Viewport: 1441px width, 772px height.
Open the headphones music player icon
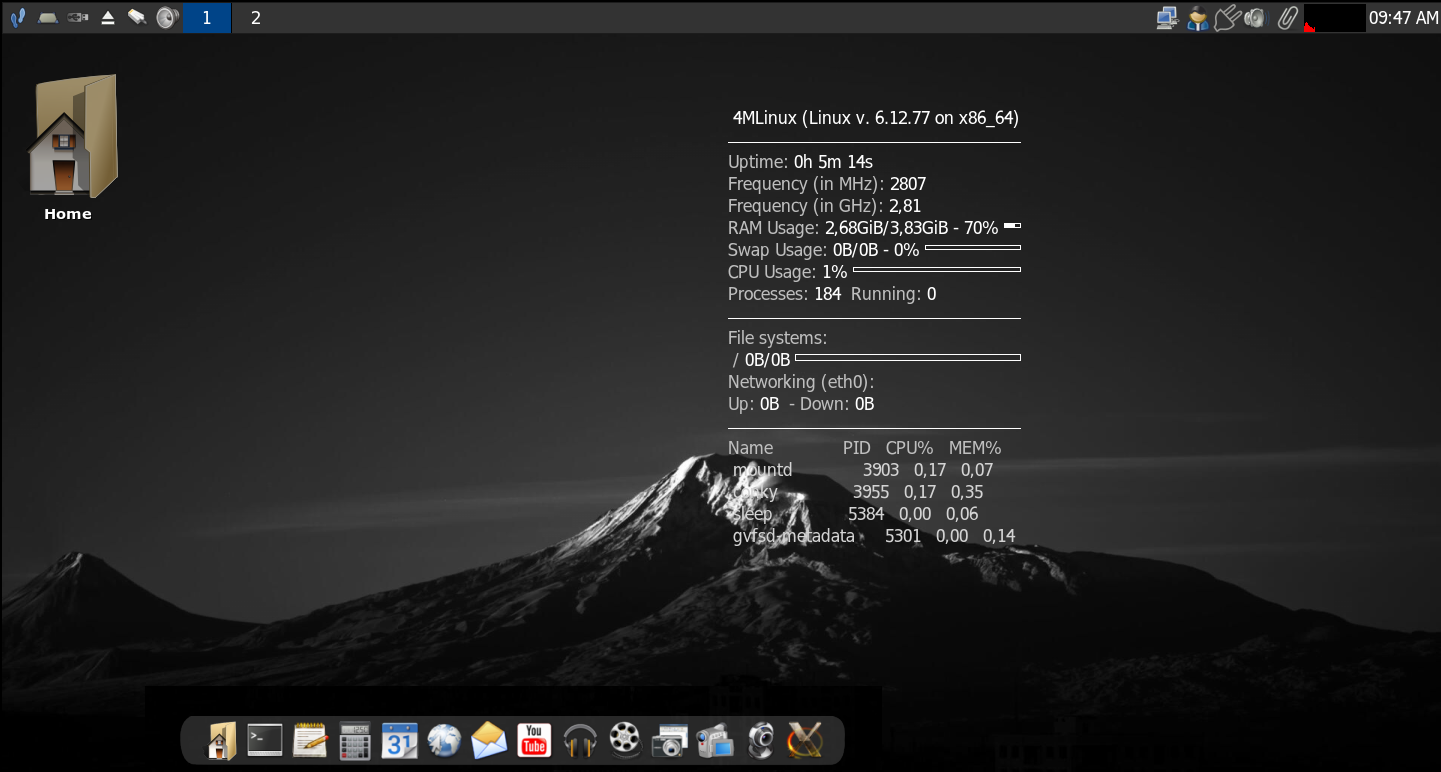580,741
